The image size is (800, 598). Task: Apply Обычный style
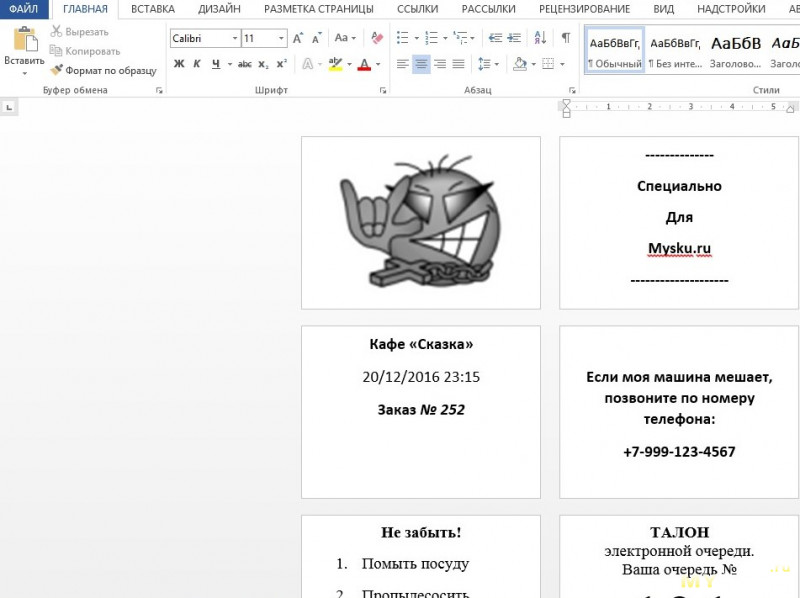click(615, 51)
